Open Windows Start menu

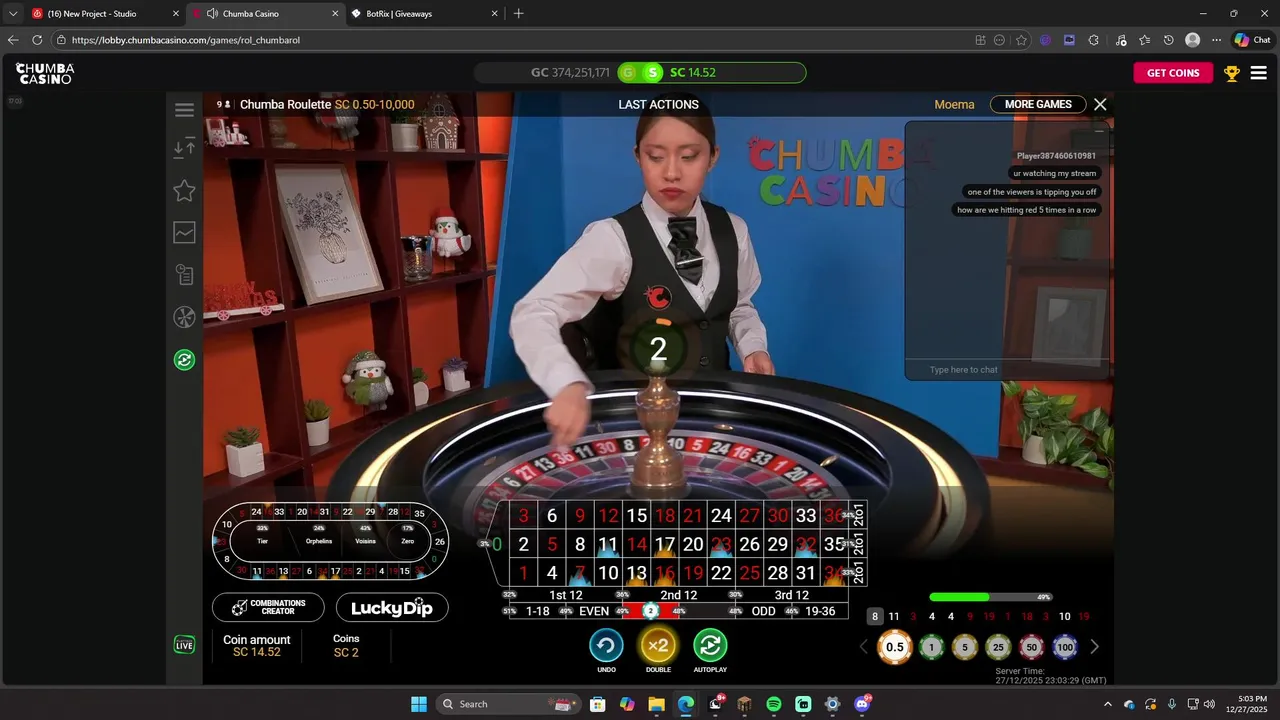pyautogui.click(x=419, y=704)
